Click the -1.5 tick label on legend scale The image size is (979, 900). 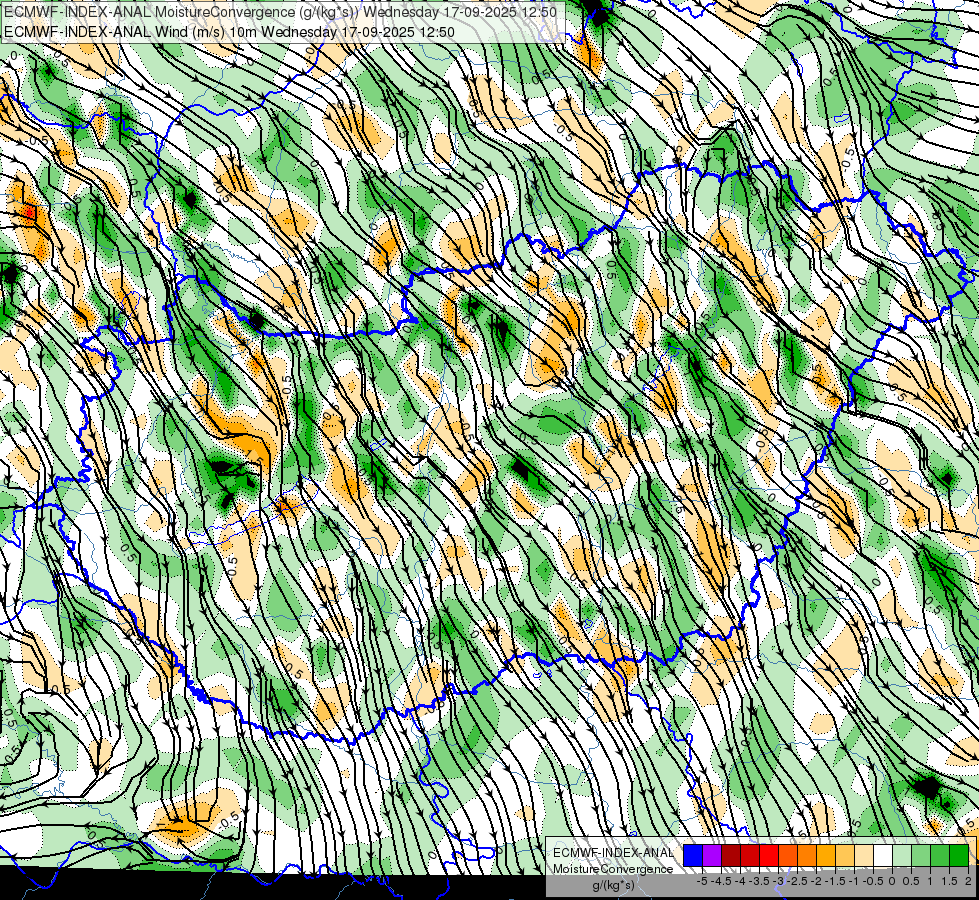[835, 881]
